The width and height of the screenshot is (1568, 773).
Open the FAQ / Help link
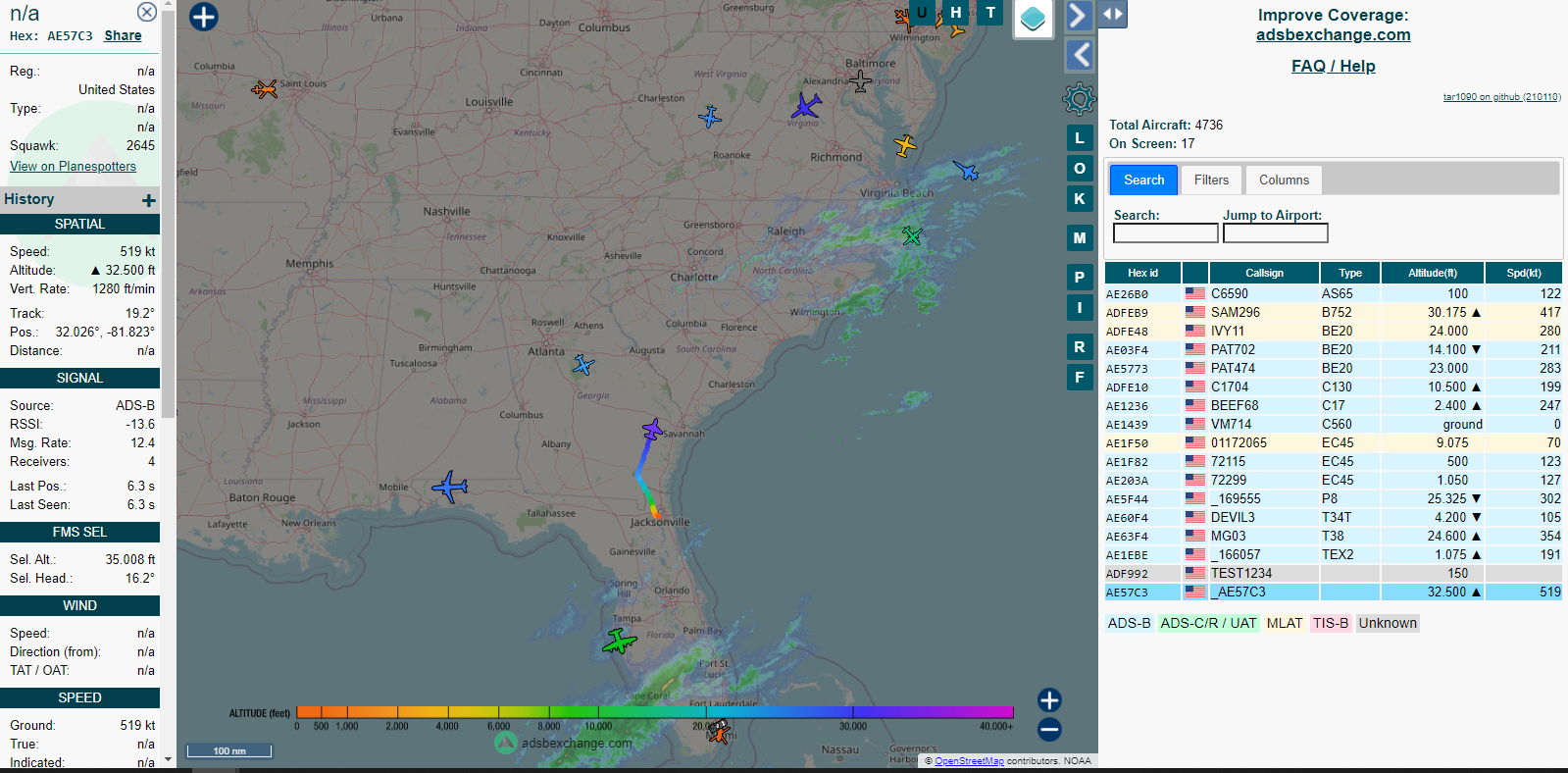click(x=1334, y=66)
